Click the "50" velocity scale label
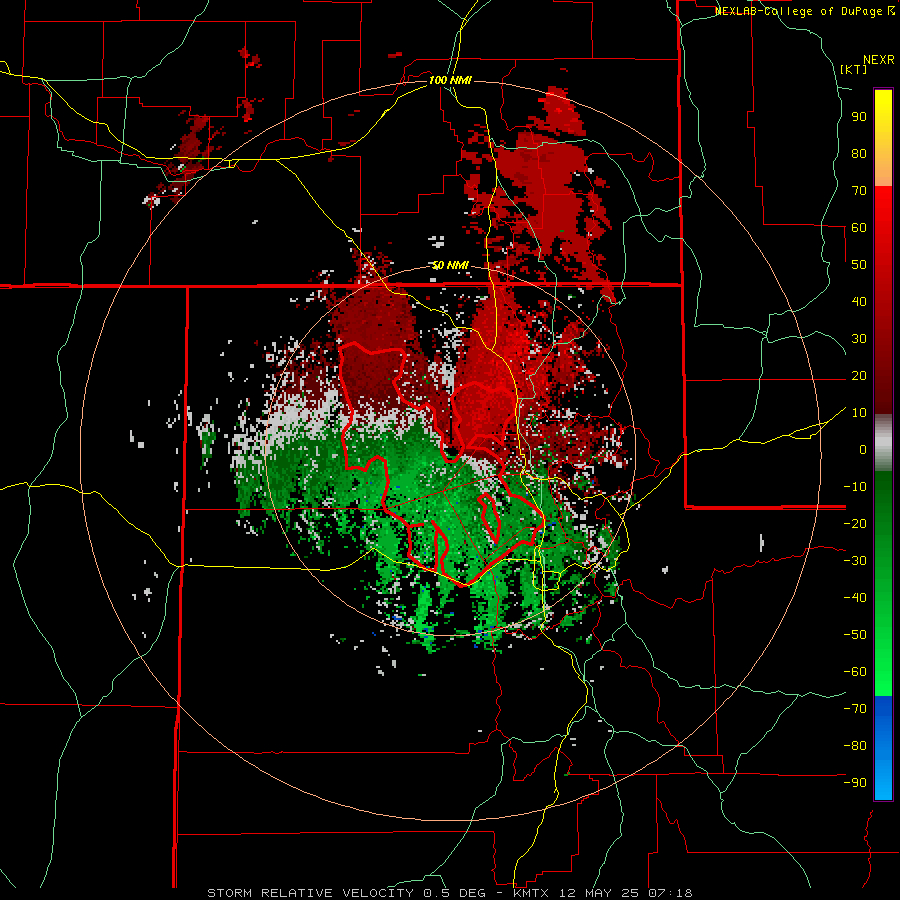Viewport: 900px width, 900px height. [x=859, y=265]
